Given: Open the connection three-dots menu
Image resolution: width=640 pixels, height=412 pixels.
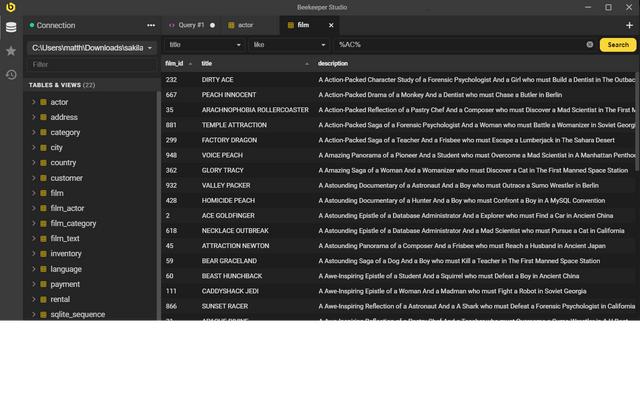Looking at the screenshot, I should pos(151,25).
